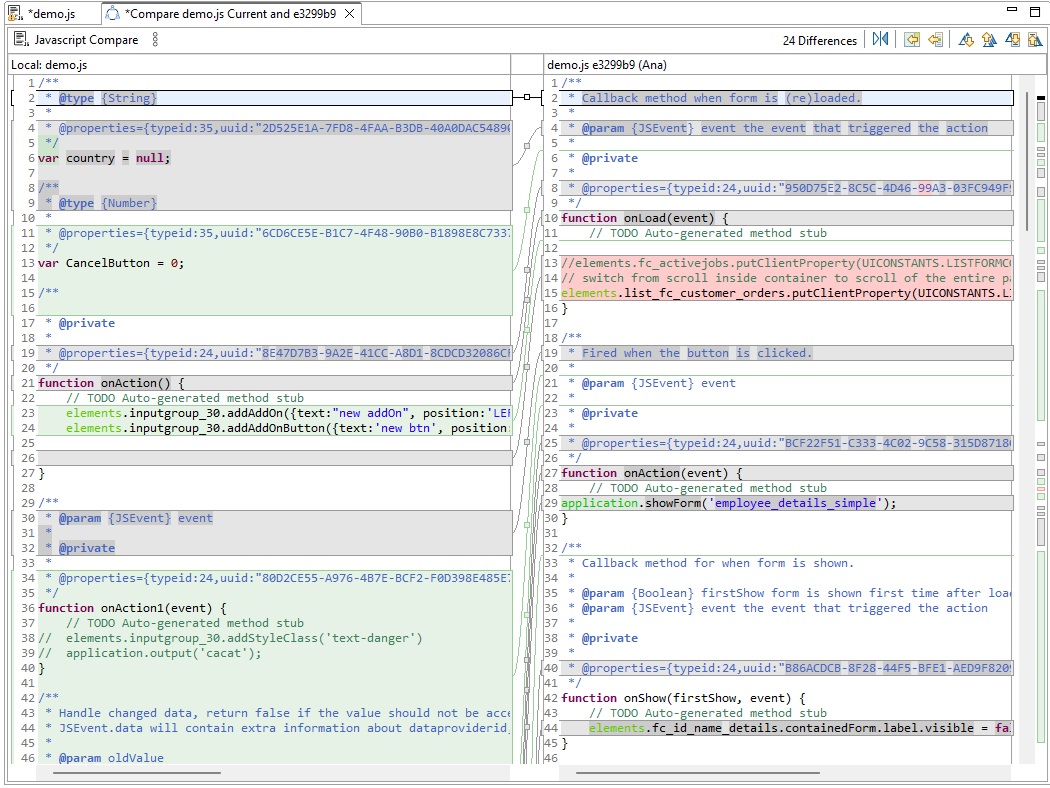
Task: Copy current change from right to left
Action: click(935, 40)
